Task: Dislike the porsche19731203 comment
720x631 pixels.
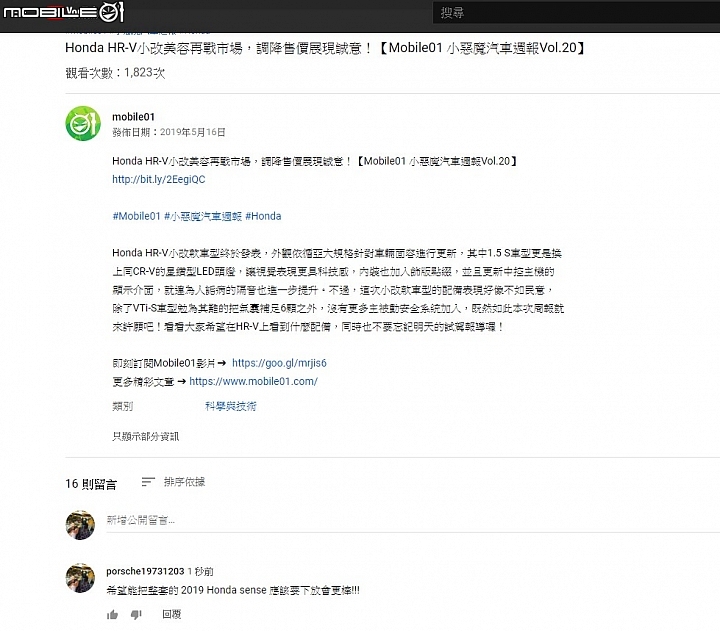Action: coord(136,614)
